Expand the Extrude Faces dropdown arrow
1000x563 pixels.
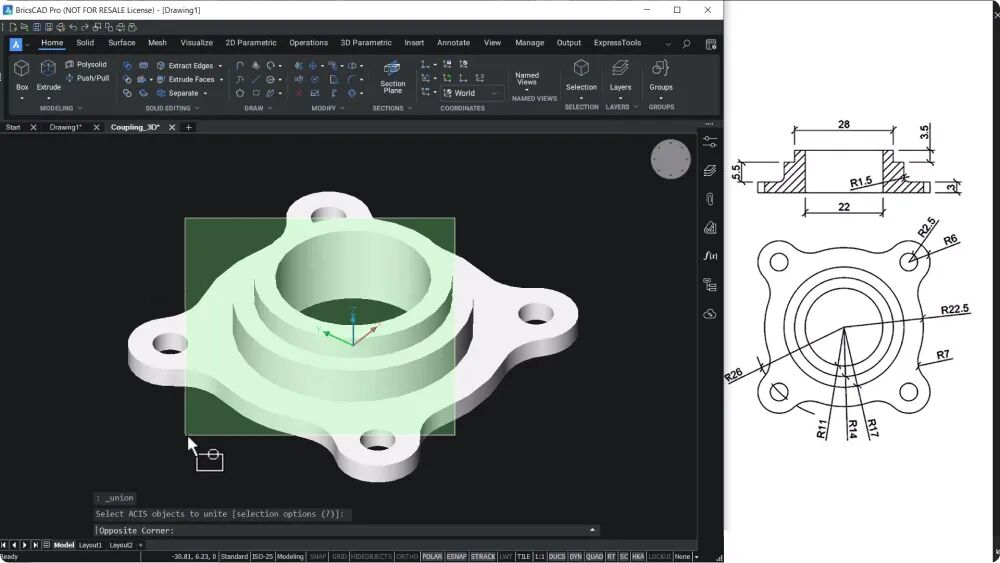[221, 80]
